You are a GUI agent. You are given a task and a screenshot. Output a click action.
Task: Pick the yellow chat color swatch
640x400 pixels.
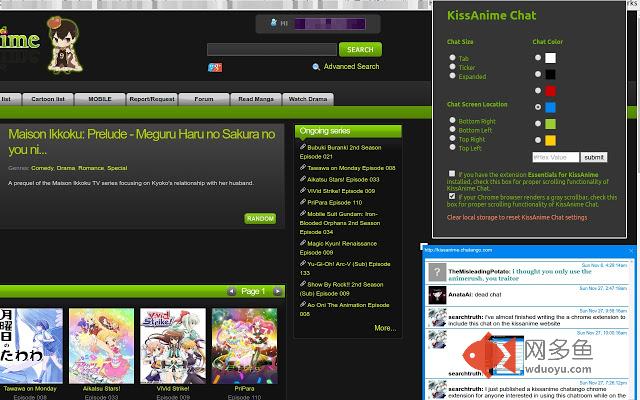tap(550, 140)
